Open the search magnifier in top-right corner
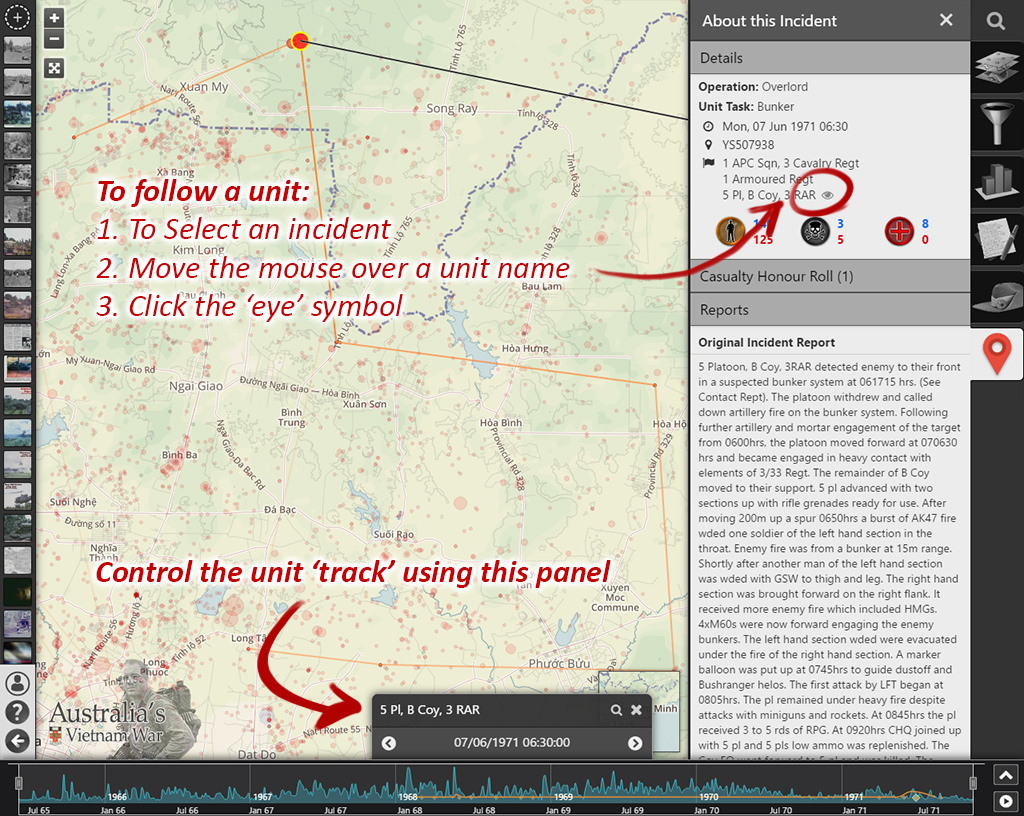This screenshot has height=816, width=1024. [996, 21]
